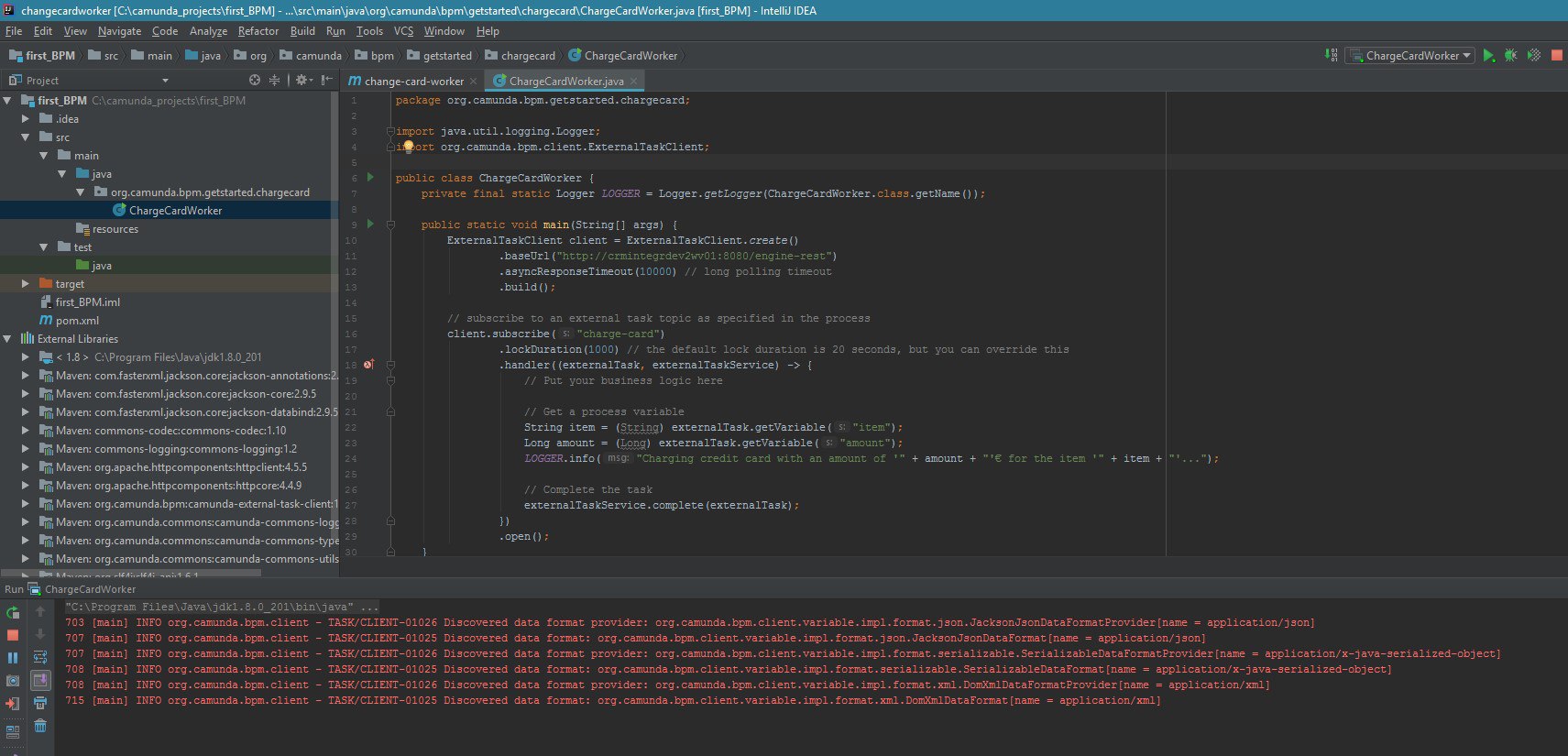Click the lambda gutter marker on the handler line
1568x756 pixels.
point(369,365)
